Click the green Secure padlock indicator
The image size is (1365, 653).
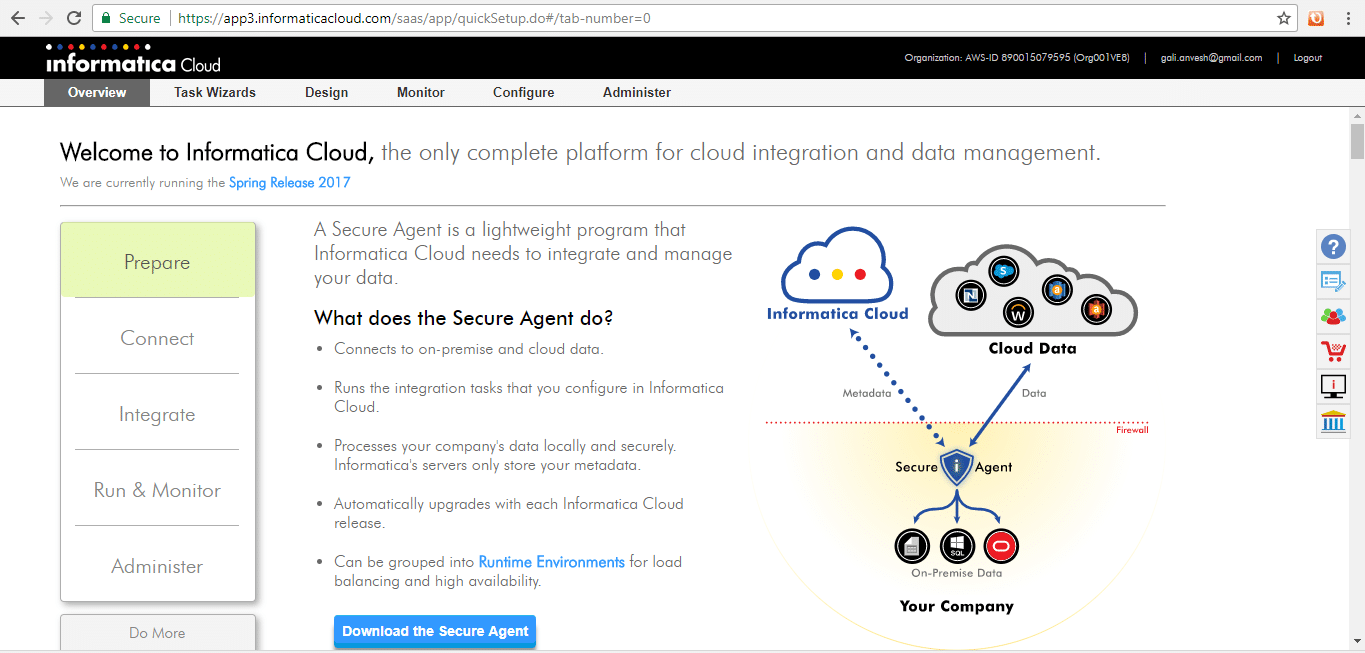[x=130, y=18]
